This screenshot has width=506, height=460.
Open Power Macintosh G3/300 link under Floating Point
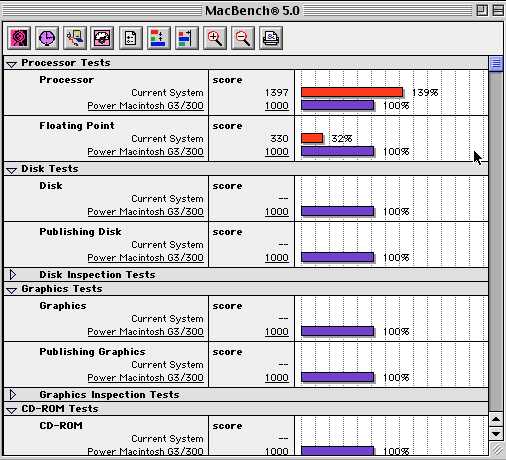pos(145,152)
